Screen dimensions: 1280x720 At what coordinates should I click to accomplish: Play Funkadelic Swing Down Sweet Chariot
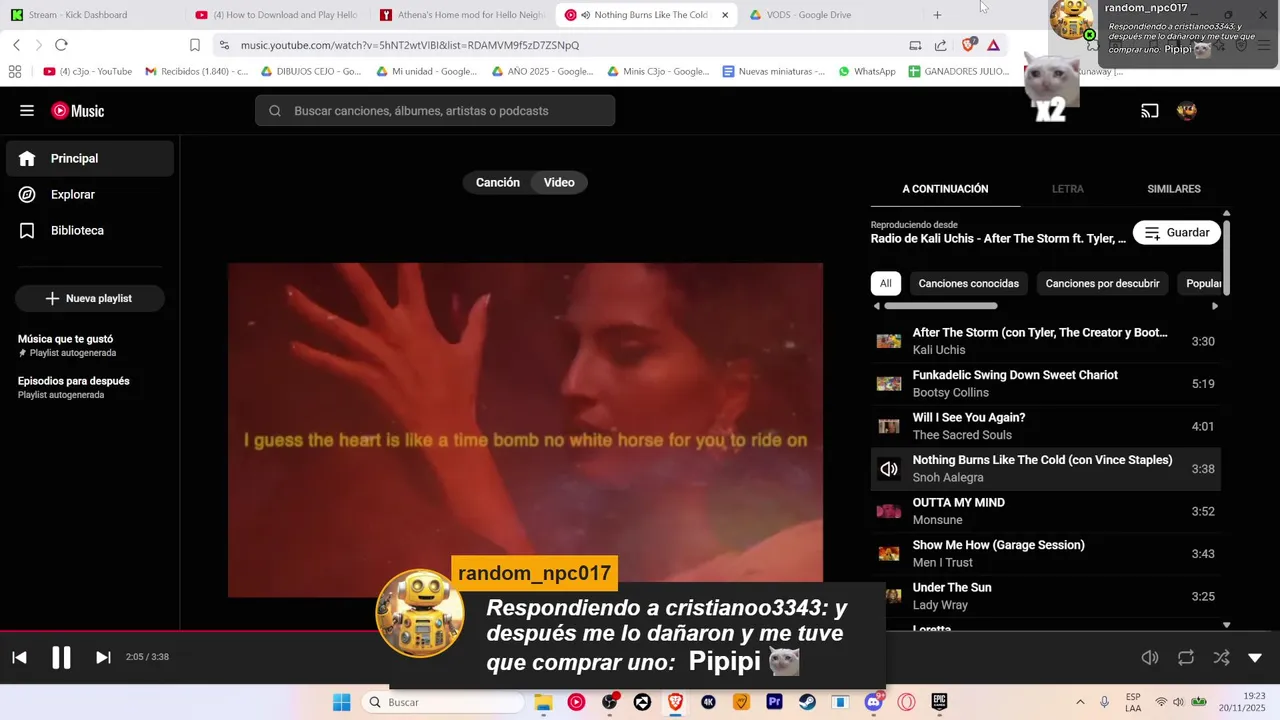point(1045,384)
